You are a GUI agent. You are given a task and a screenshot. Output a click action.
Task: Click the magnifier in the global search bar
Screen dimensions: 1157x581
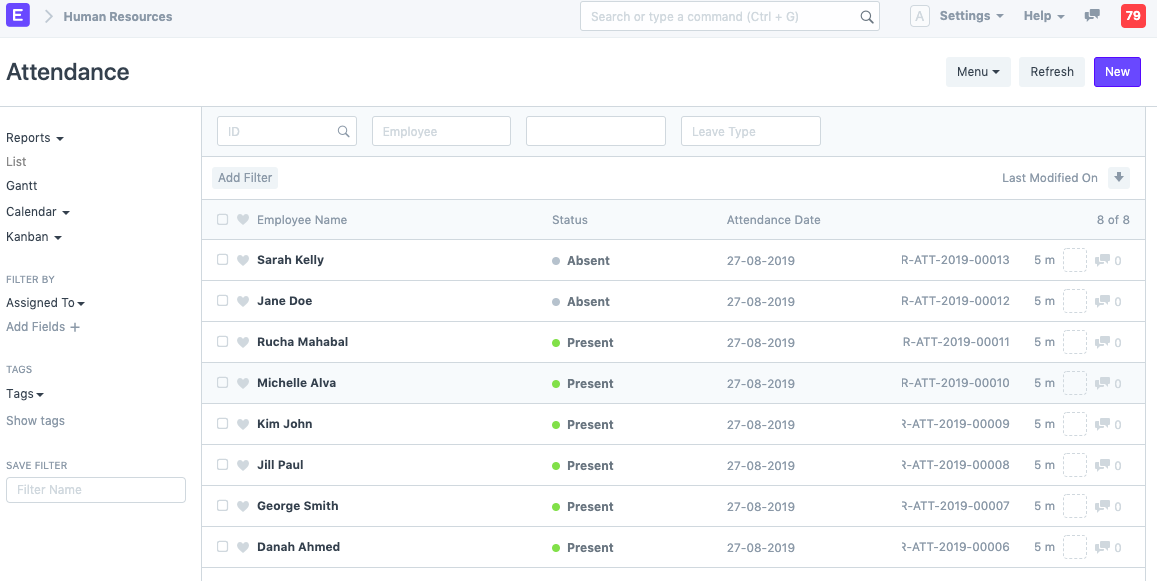tap(866, 16)
